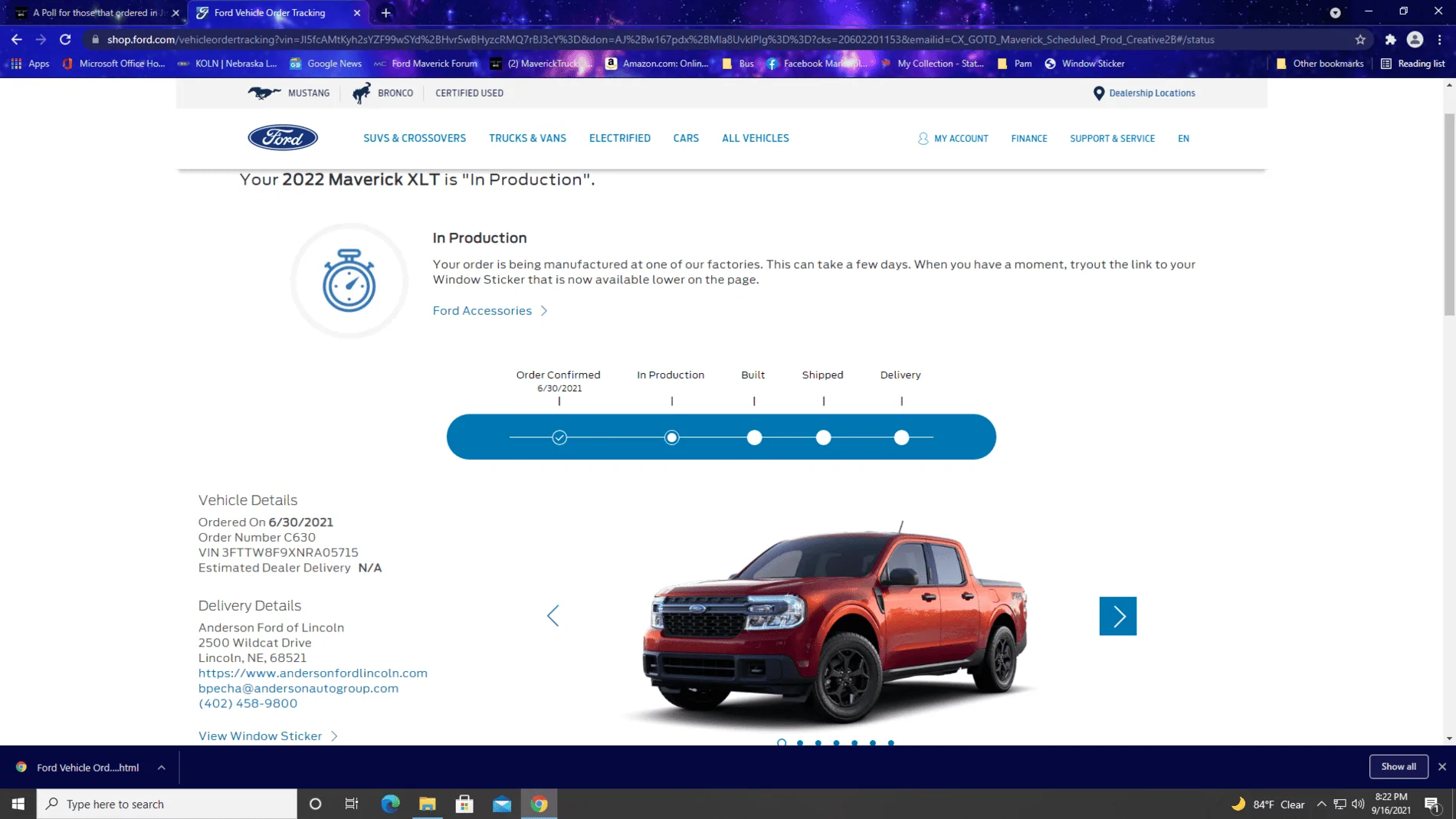Open Ford Maverick Forum bookmark
Image resolution: width=1456 pixels, height=819 pixels.
(426, 64)
